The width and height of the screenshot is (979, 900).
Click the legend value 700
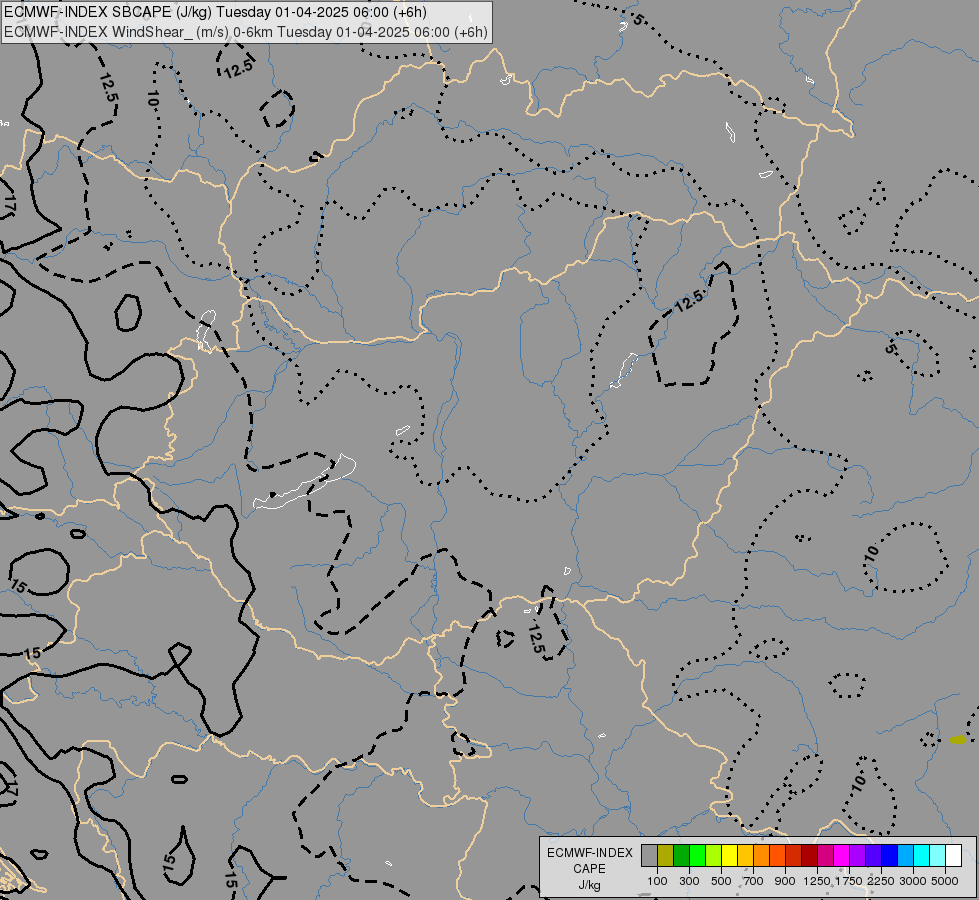point(754,881)
